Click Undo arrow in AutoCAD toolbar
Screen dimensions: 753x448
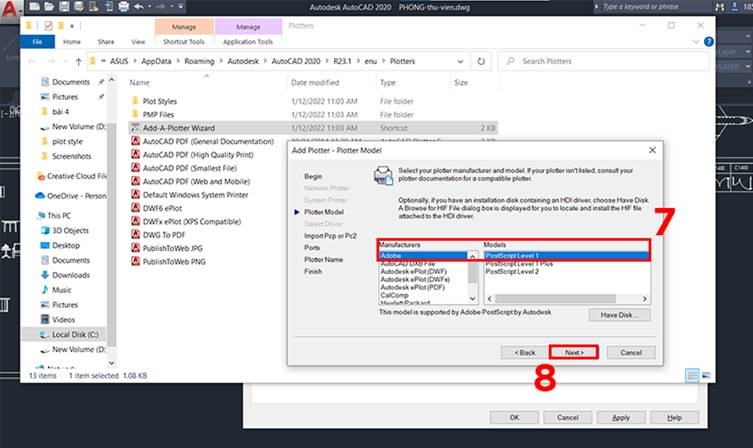(x=139, y=7)
